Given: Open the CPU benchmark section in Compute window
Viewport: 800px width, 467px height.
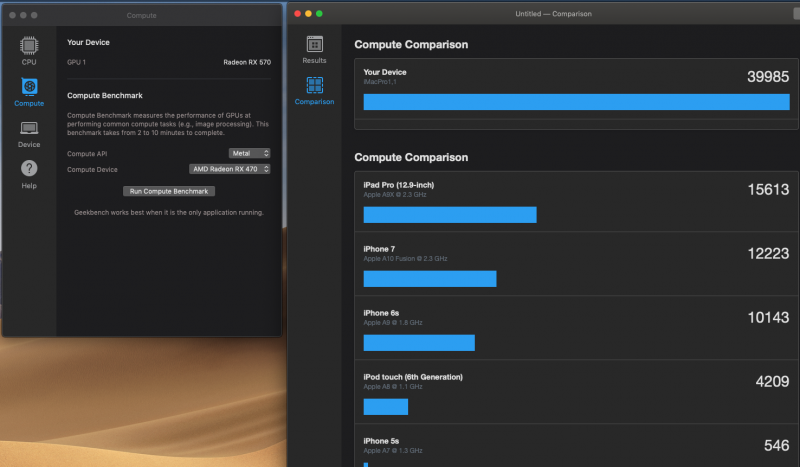Looking at the screenshot, I should pos(29,51).
